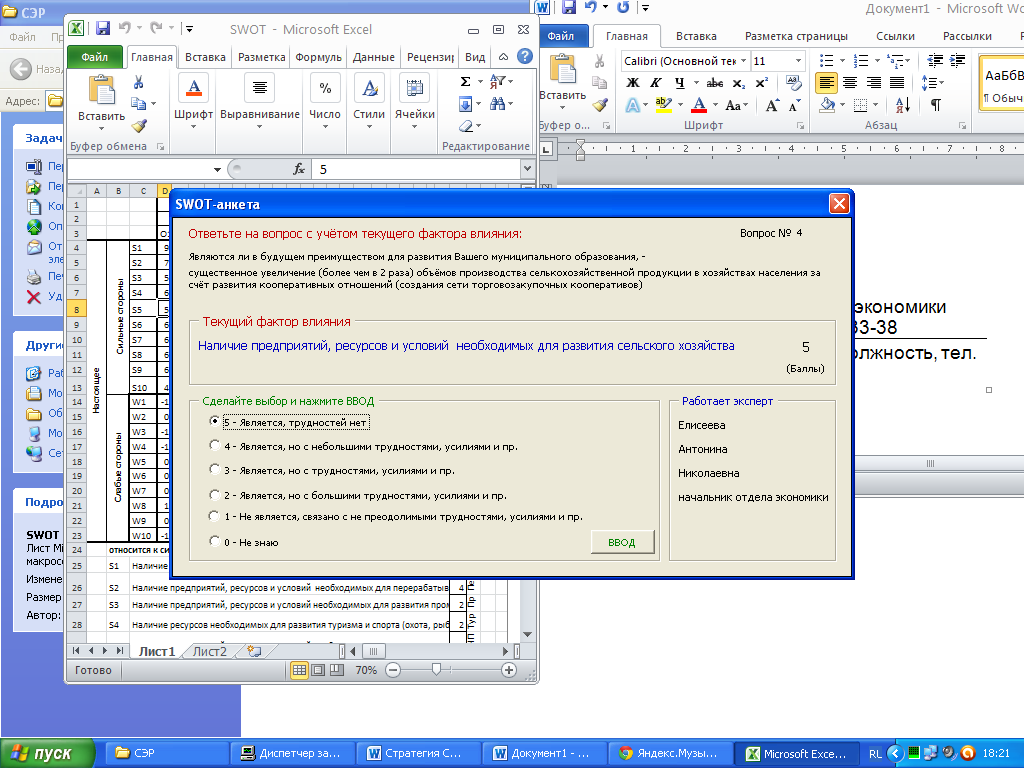Open the Calibri font name dropdown in Word
Image resolution: width=1024 pixels, height=768 pixels.
point(743,61)
